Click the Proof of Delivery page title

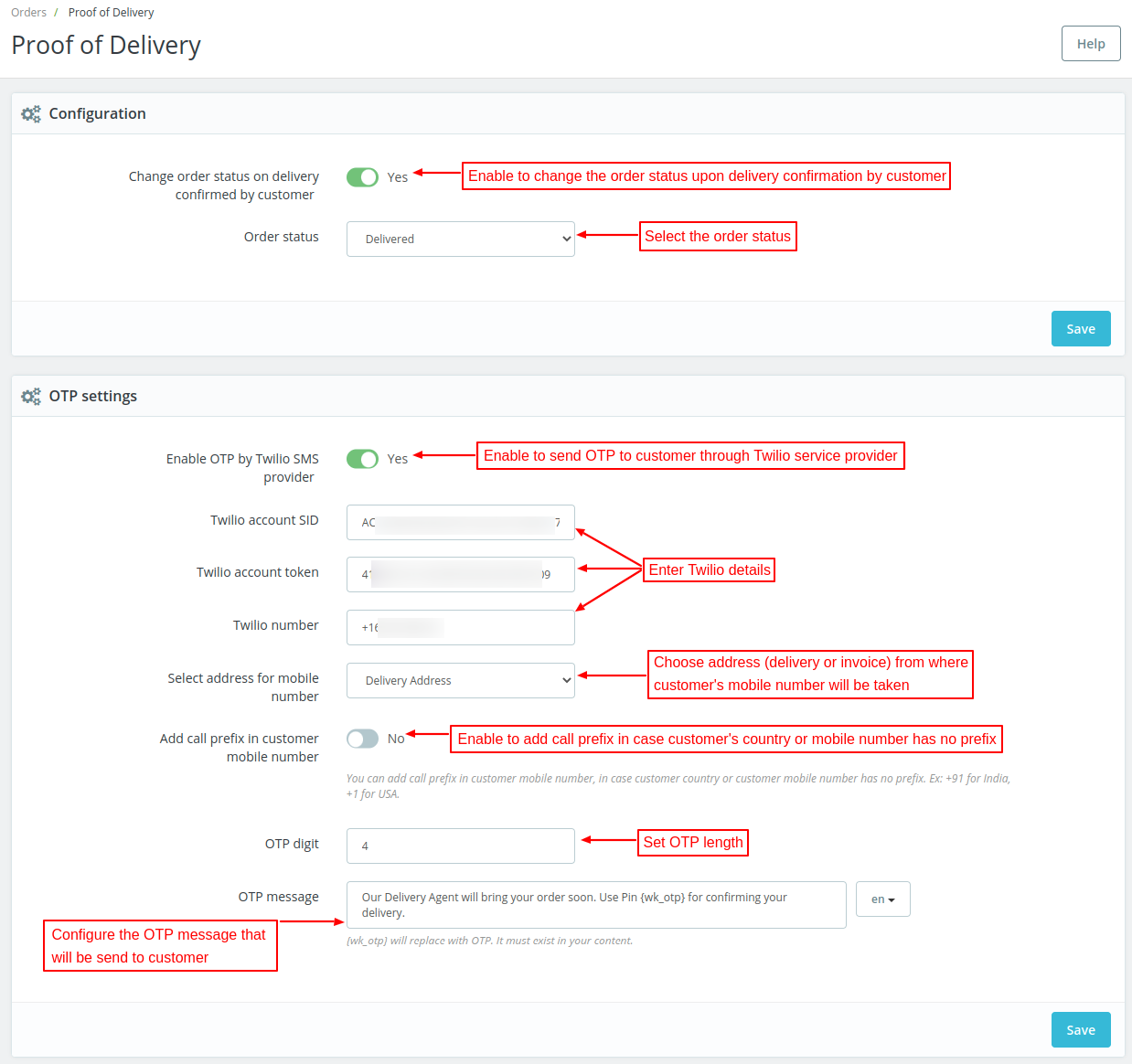point(105,46)
